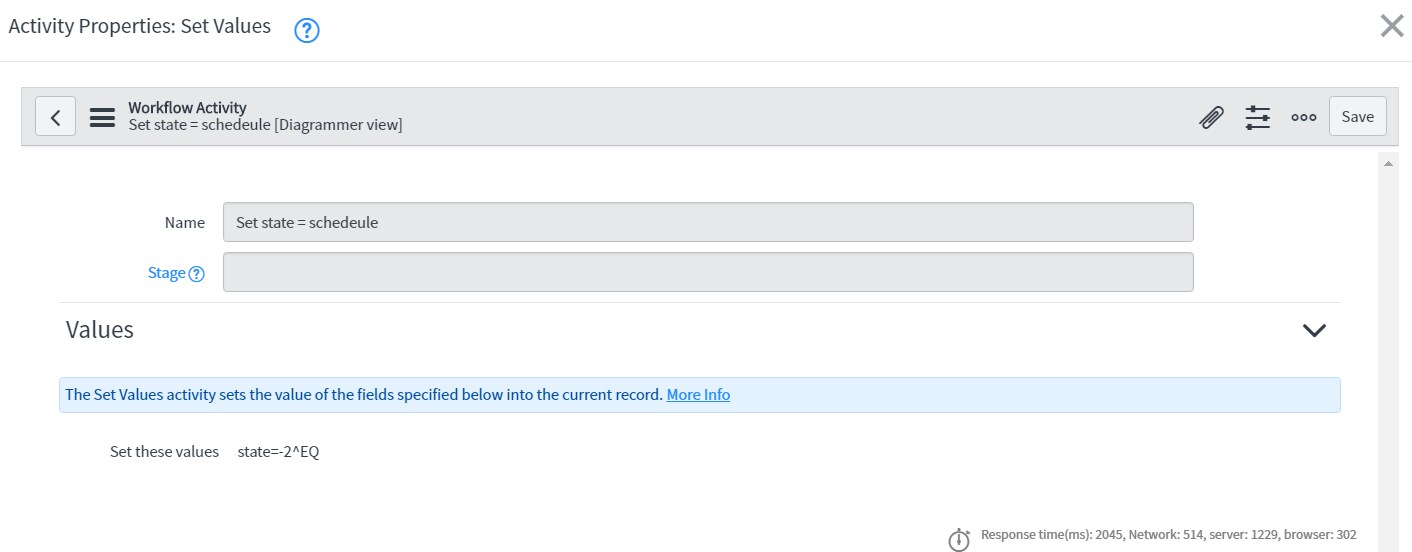Click the paperclip attachments icon
The width and height of the screenshot is (1412, 552).
click(1211, 117)
